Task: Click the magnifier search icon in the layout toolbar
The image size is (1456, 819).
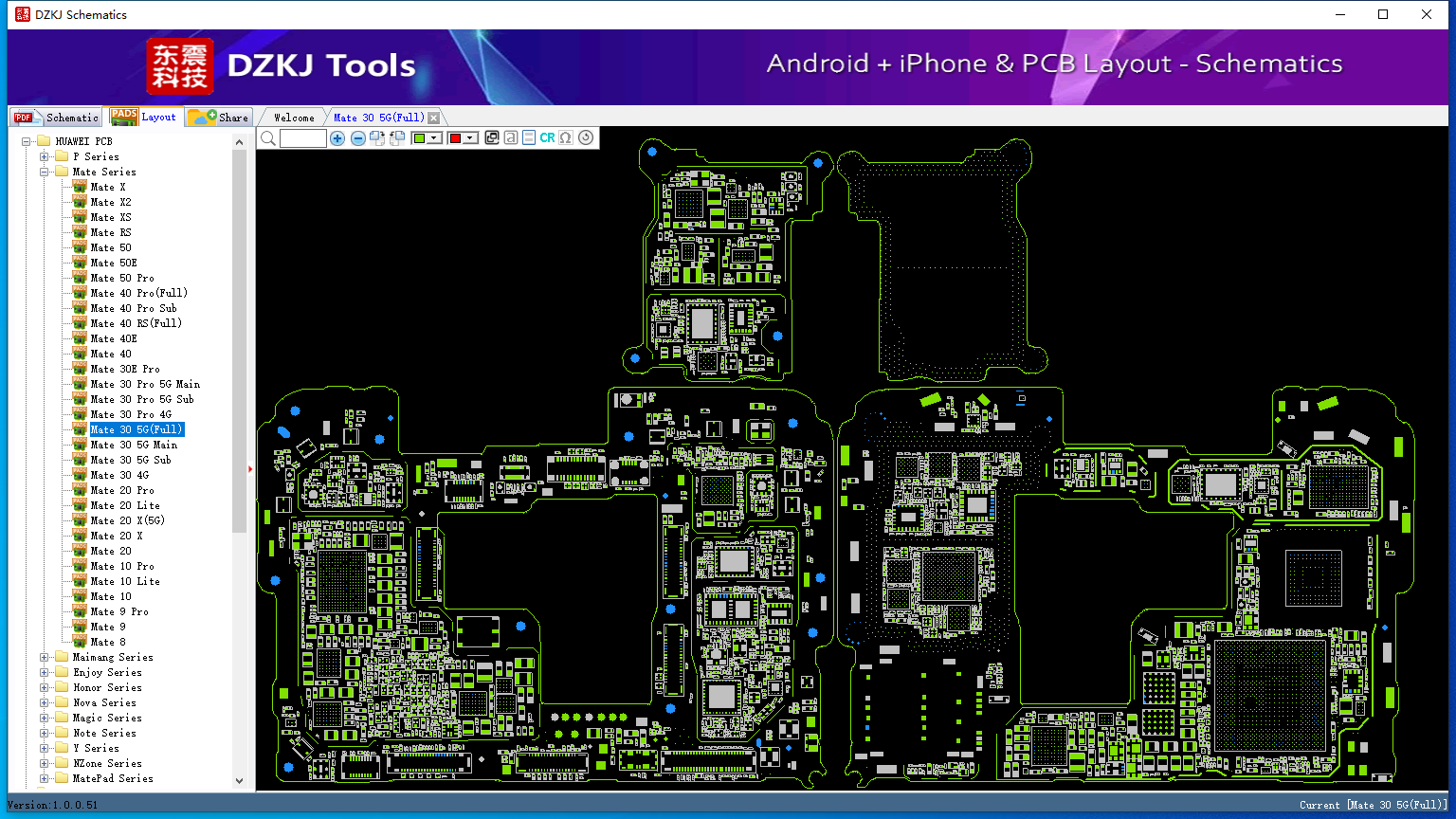Action: pyautogui.click(x=268, y=138)
